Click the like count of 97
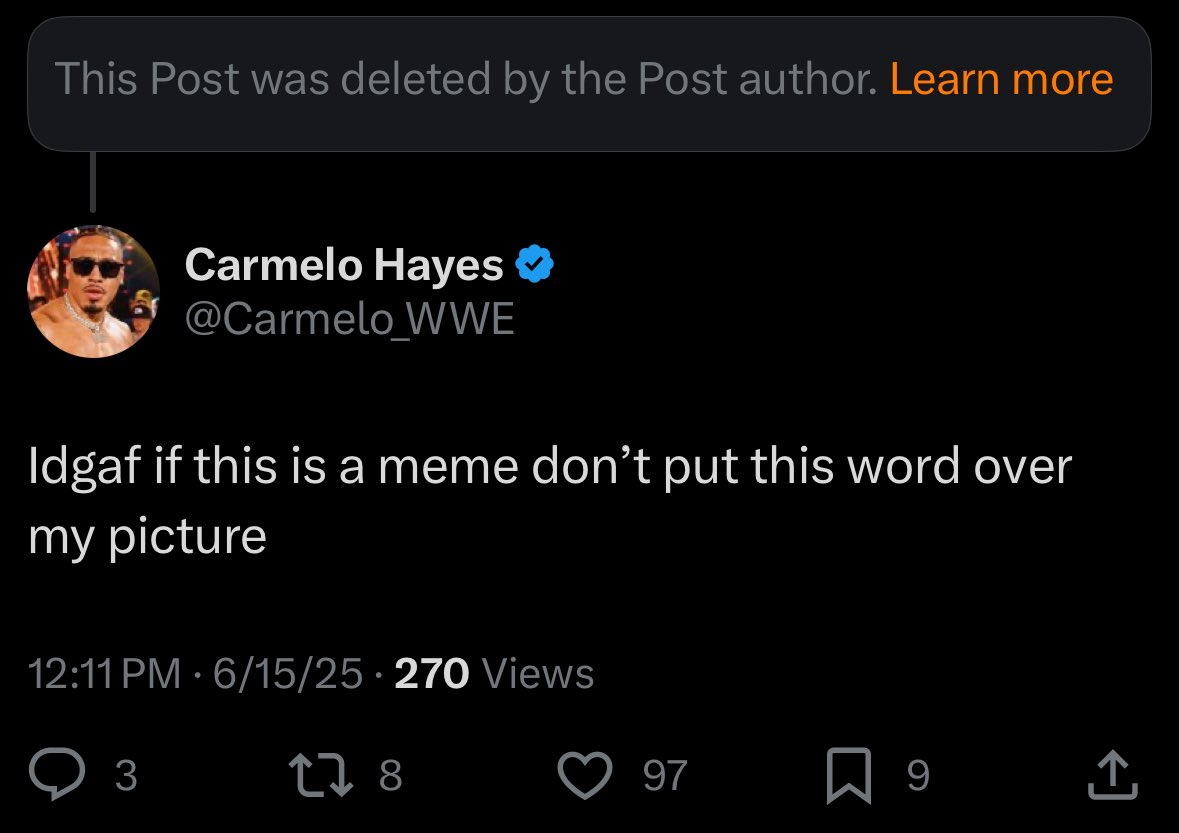Screen dimensions: 1179x833 666,776
